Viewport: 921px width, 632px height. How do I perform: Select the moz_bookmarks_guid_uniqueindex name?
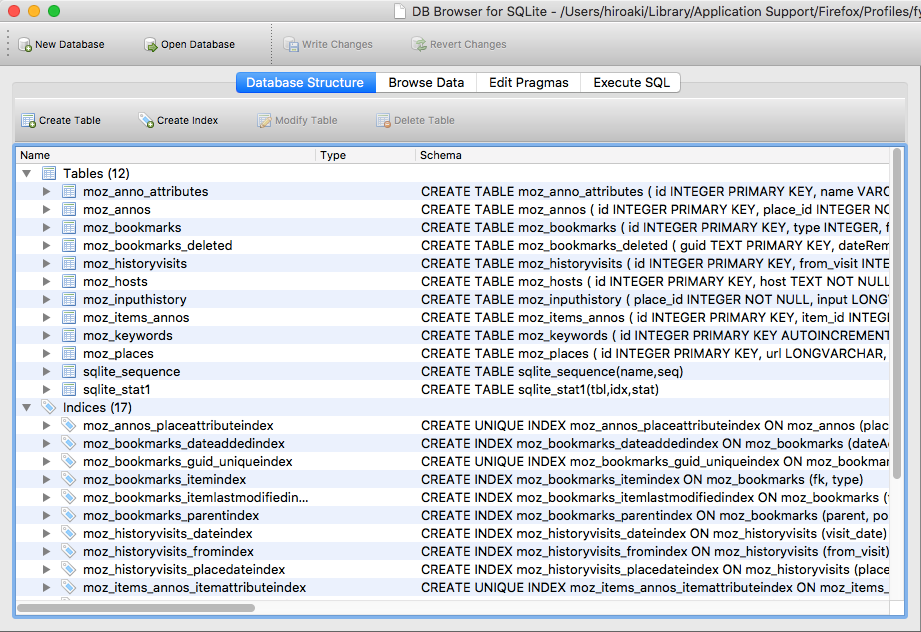coord(187,462)
